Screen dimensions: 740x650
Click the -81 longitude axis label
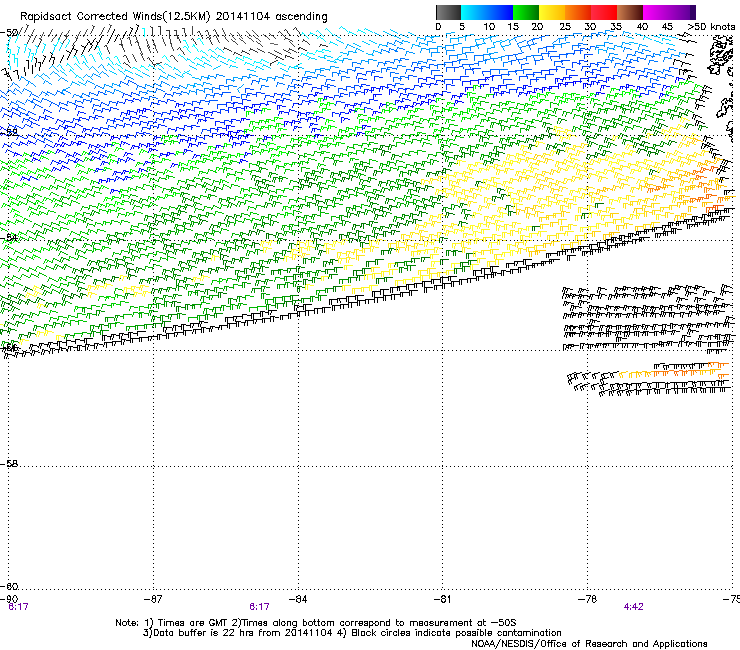[442, 599]
